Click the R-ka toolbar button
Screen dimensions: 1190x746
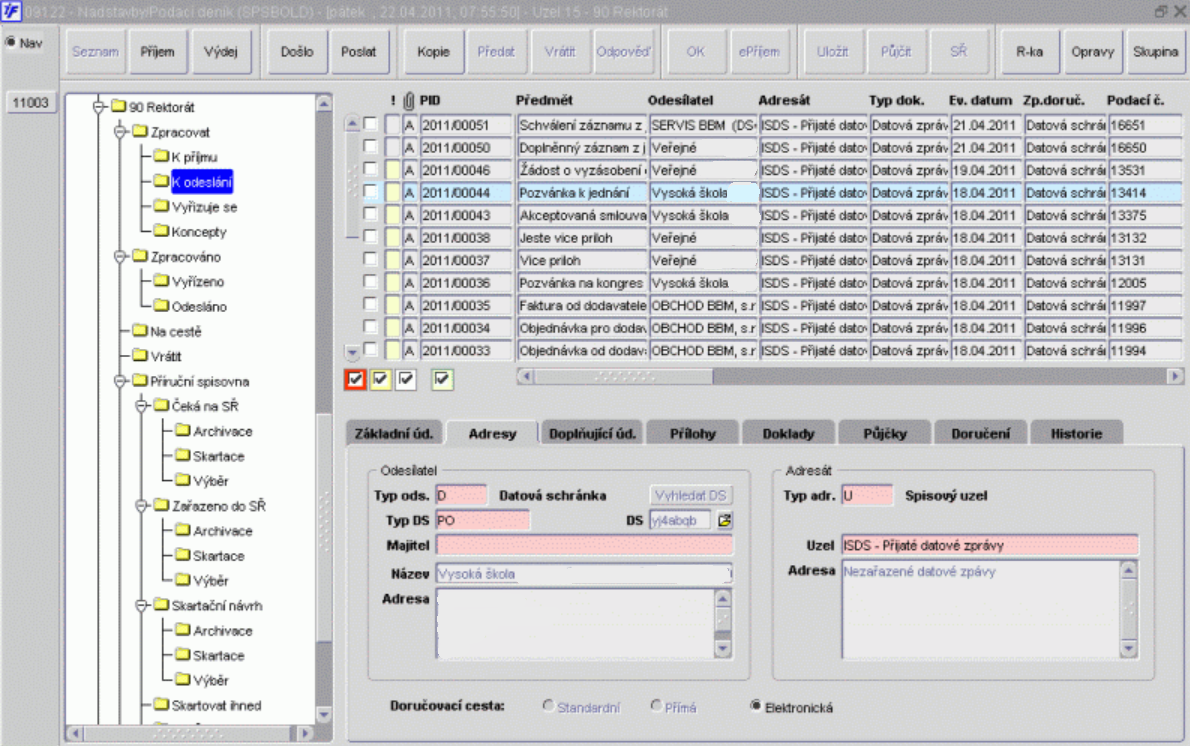pyautogui.click(x=1029, y=52)
